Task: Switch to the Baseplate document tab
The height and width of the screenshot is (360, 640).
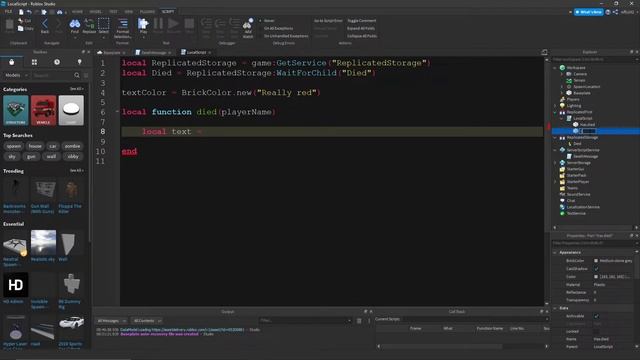Action: coord(111,52)
